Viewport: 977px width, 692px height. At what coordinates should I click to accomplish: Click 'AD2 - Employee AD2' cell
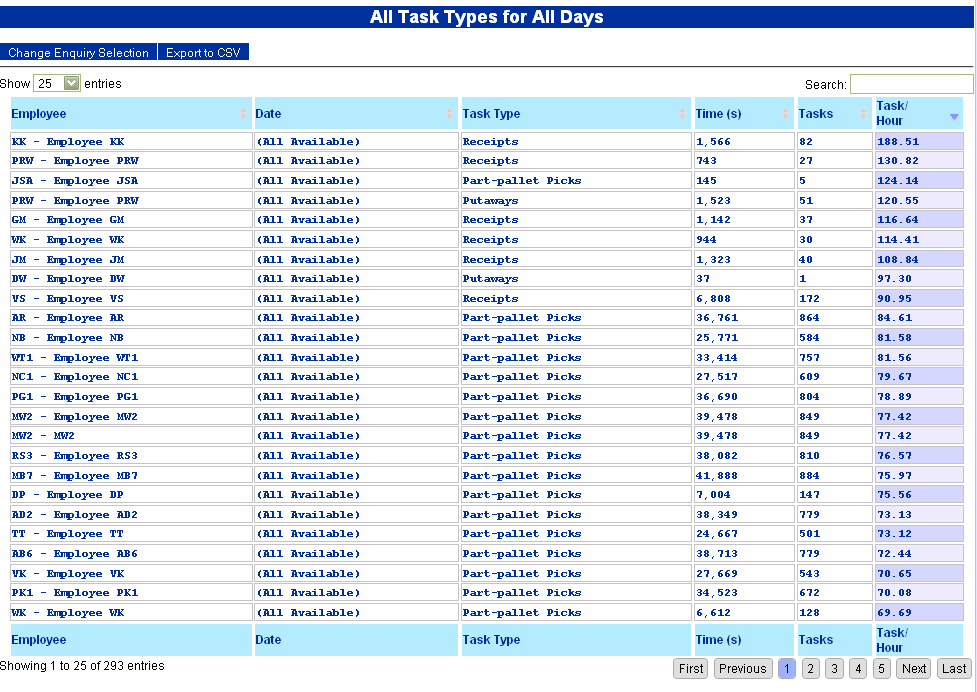(131, 514)
